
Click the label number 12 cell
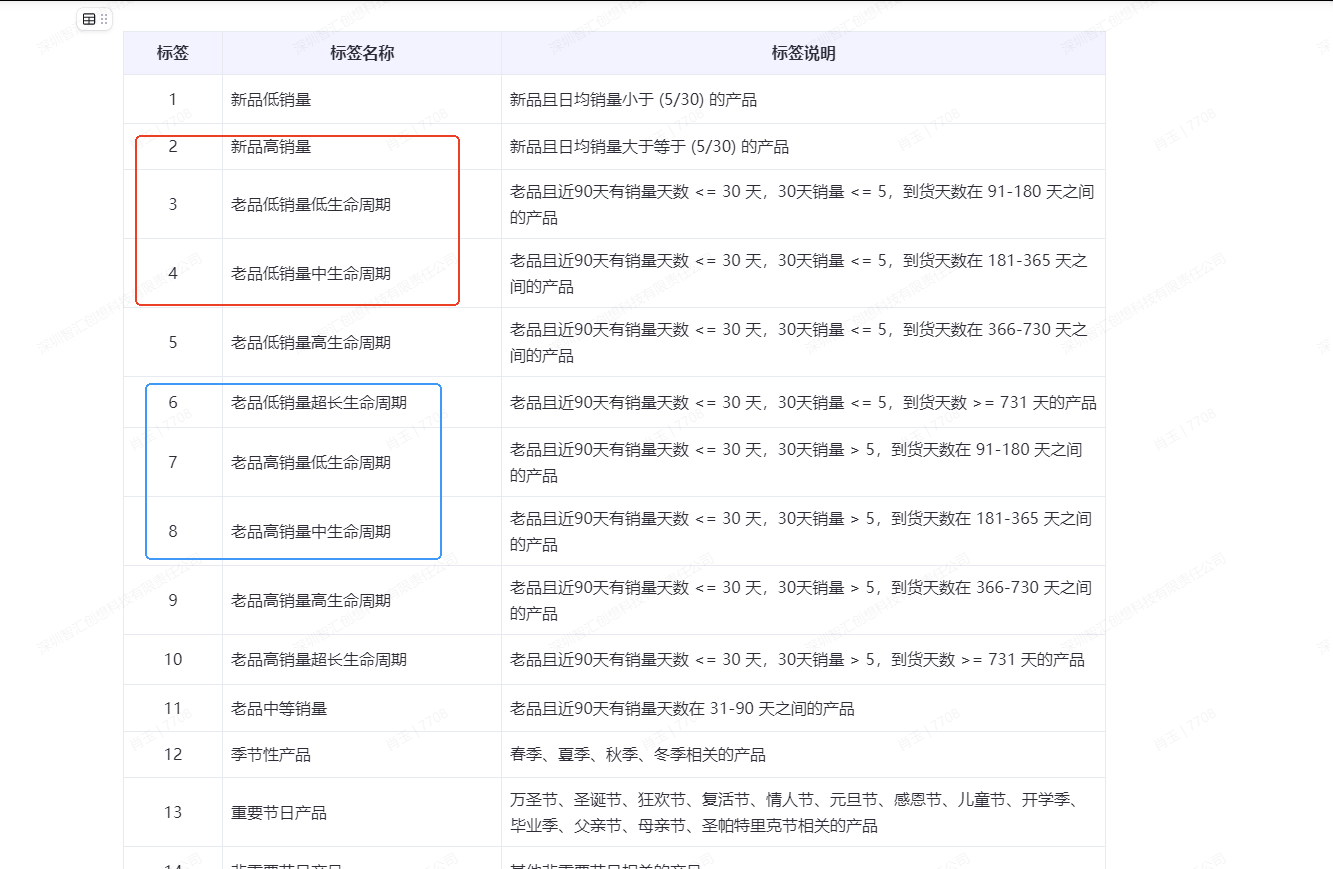[173, 754]
